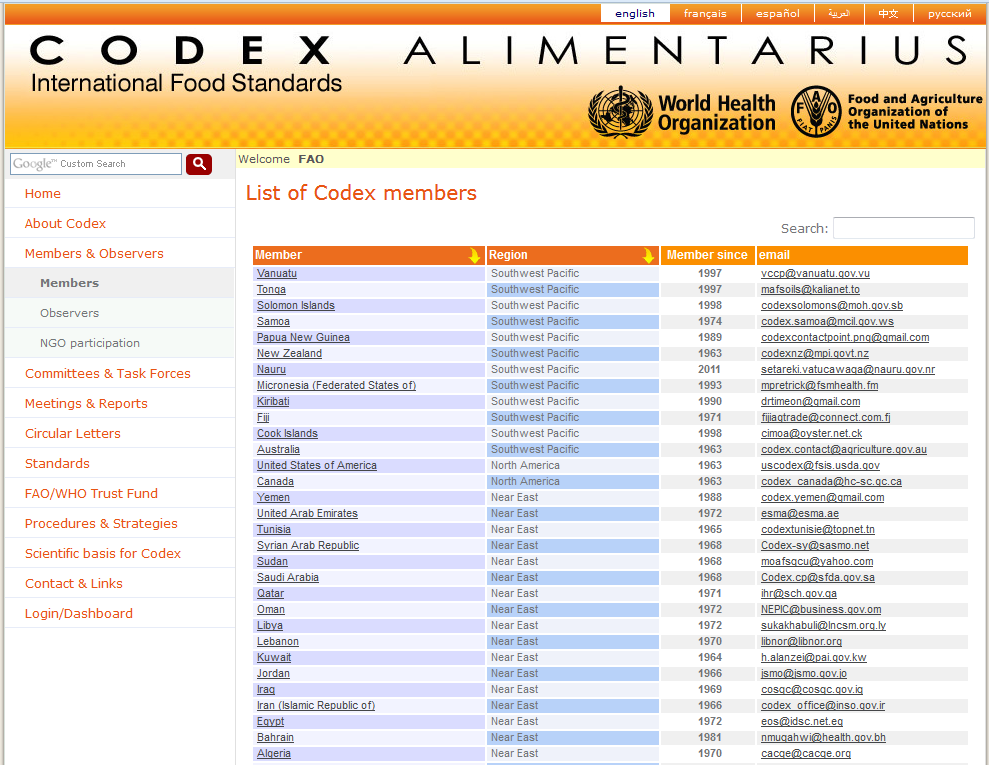This screenshot has height=765, width=989.
Task: Click the Codex Alimentarius banner title
Action: click(498, 51)
